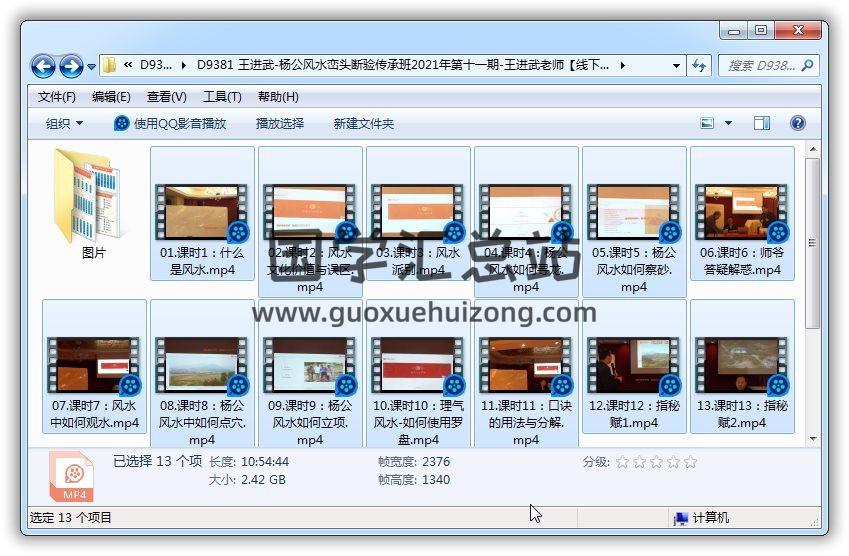Click the scrollbar down arrow
This screenshot has height=556, width=849.
pyautogui.click(x=812, y=439)
